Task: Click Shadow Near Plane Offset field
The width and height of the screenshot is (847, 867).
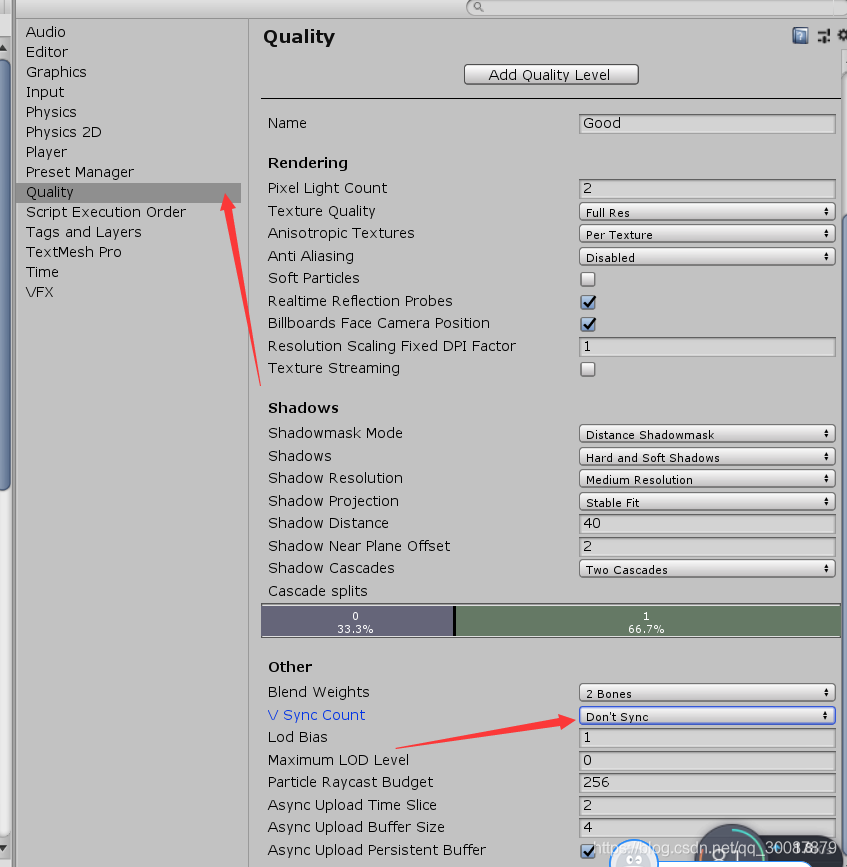Action: [x=707, y=547]
